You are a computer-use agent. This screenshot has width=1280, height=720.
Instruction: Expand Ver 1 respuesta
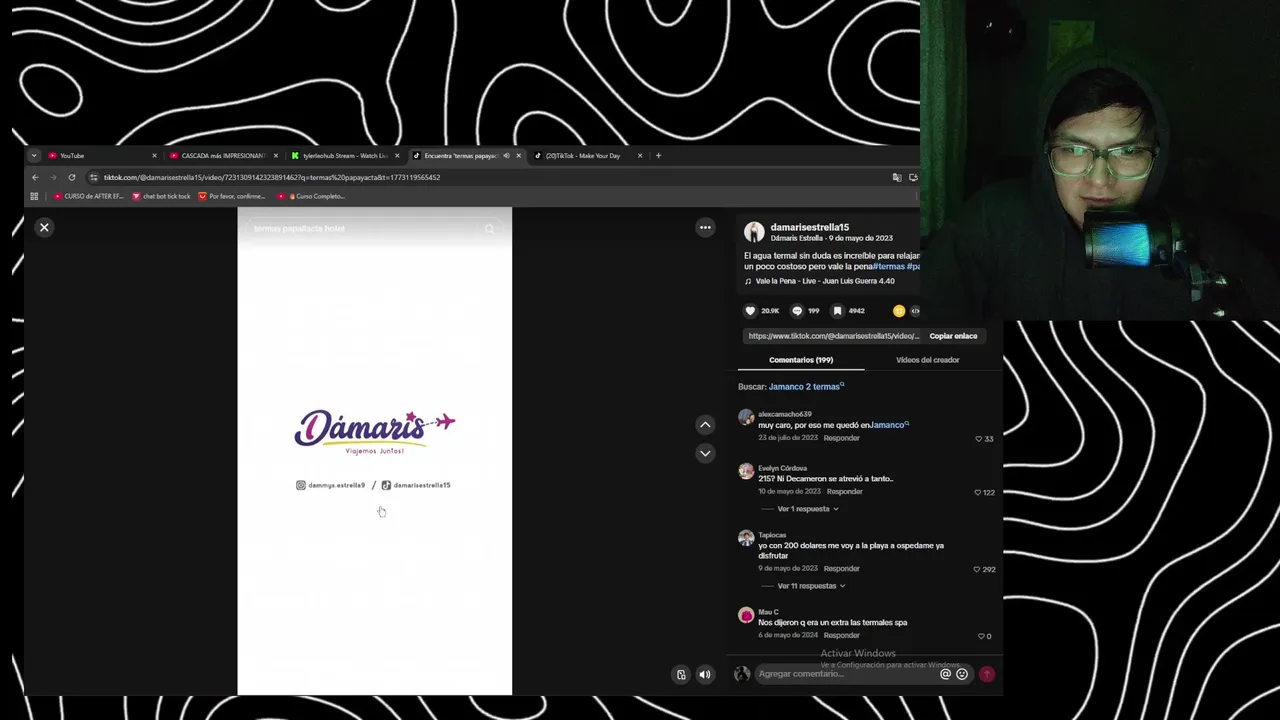pyautogui.click(x=808, y=509)
